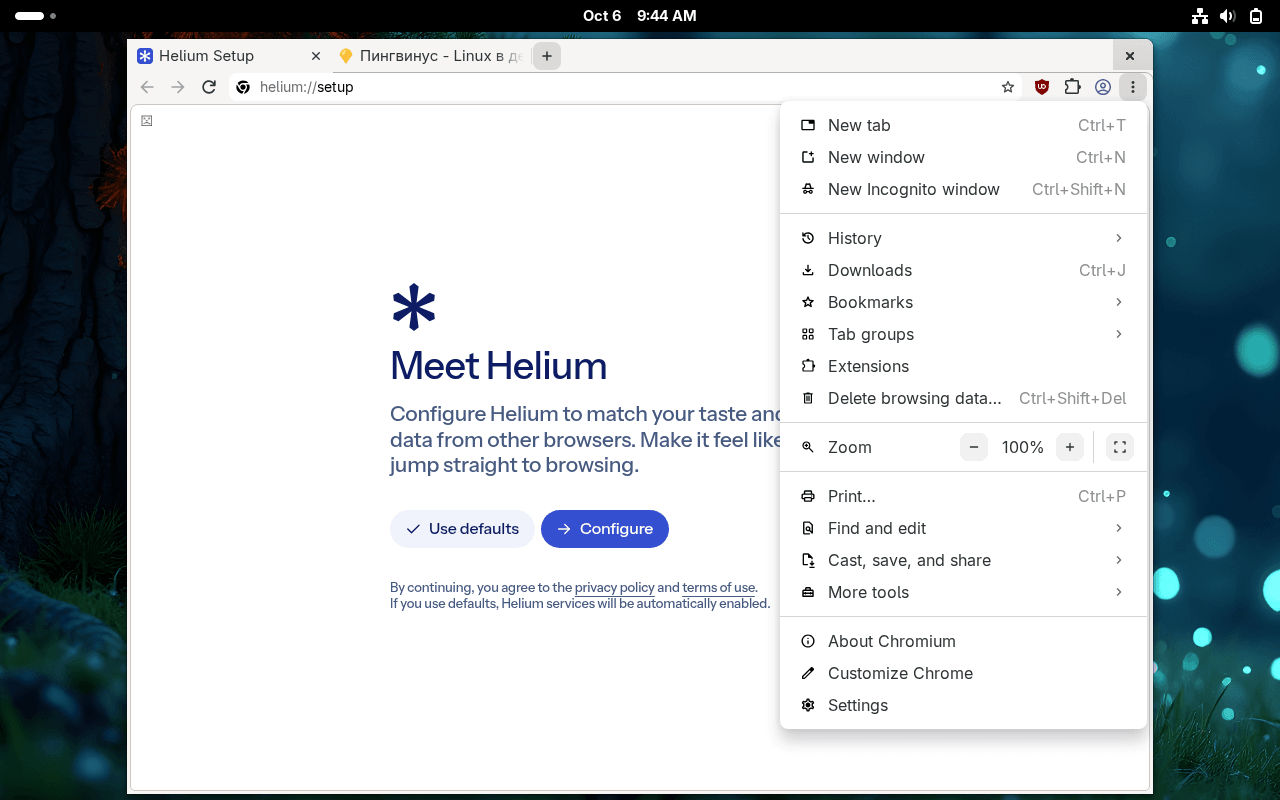Screen dimensions: 1280x800
Task: Open the Extensions puzzle icon in toolbar
Action: 1072,87
